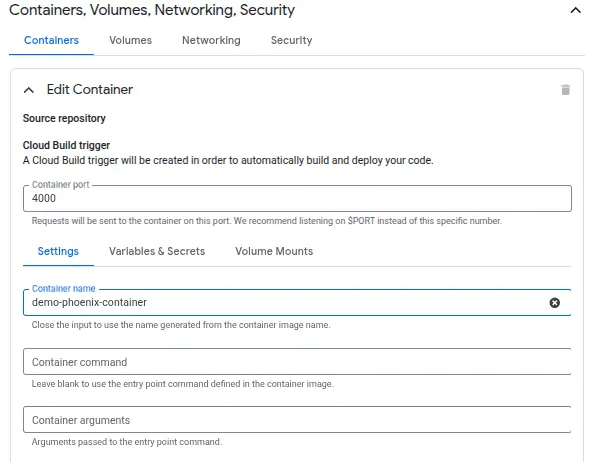The width and height of the screenshot is (615, 462).
Task: Focus the Container command input field
Action: tap(297, 362)
